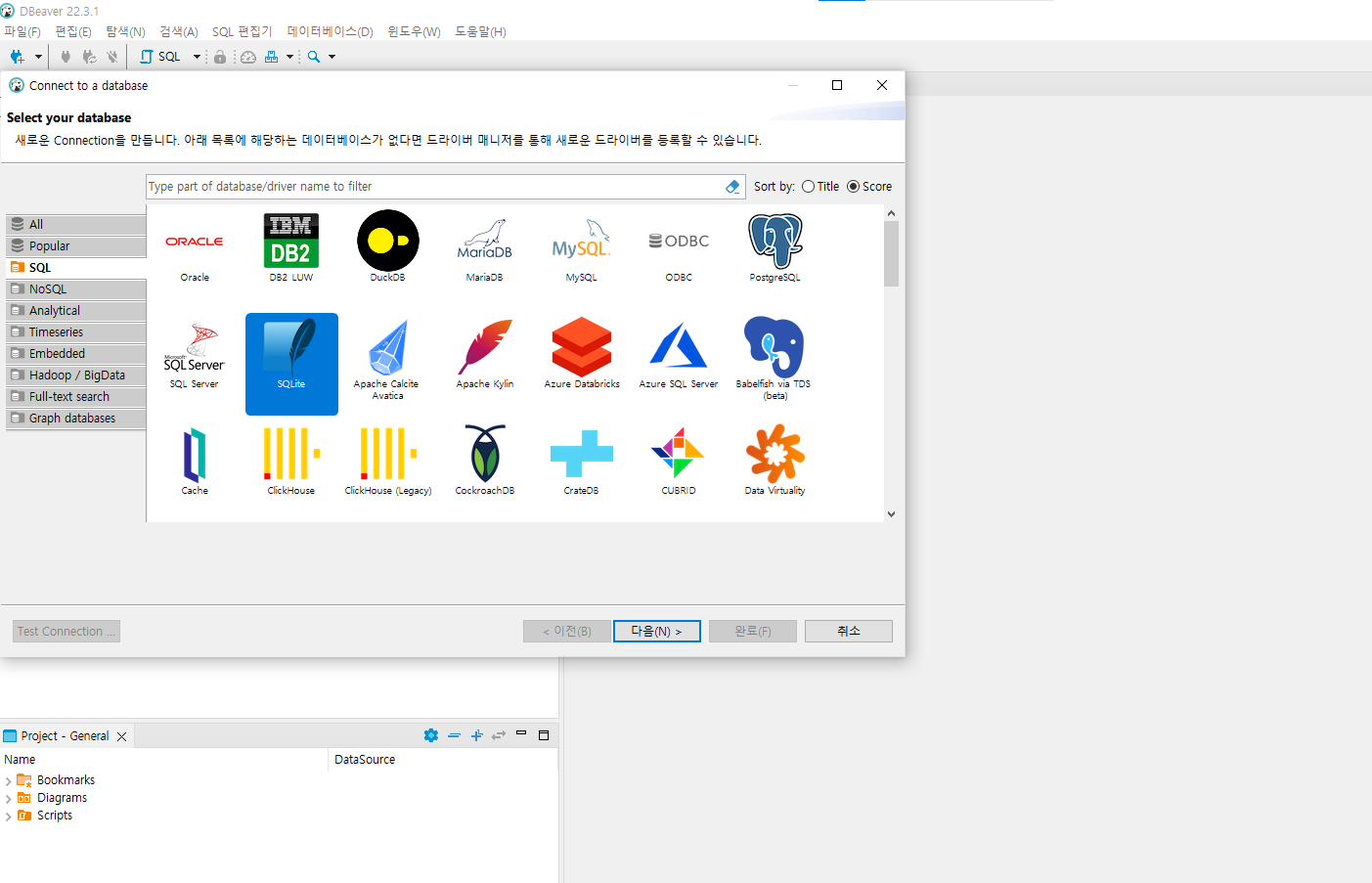1372x883 pixels.
Task: Click the driver manager toolbar icon
Action: pyautogui.click(x=272, y=57)
